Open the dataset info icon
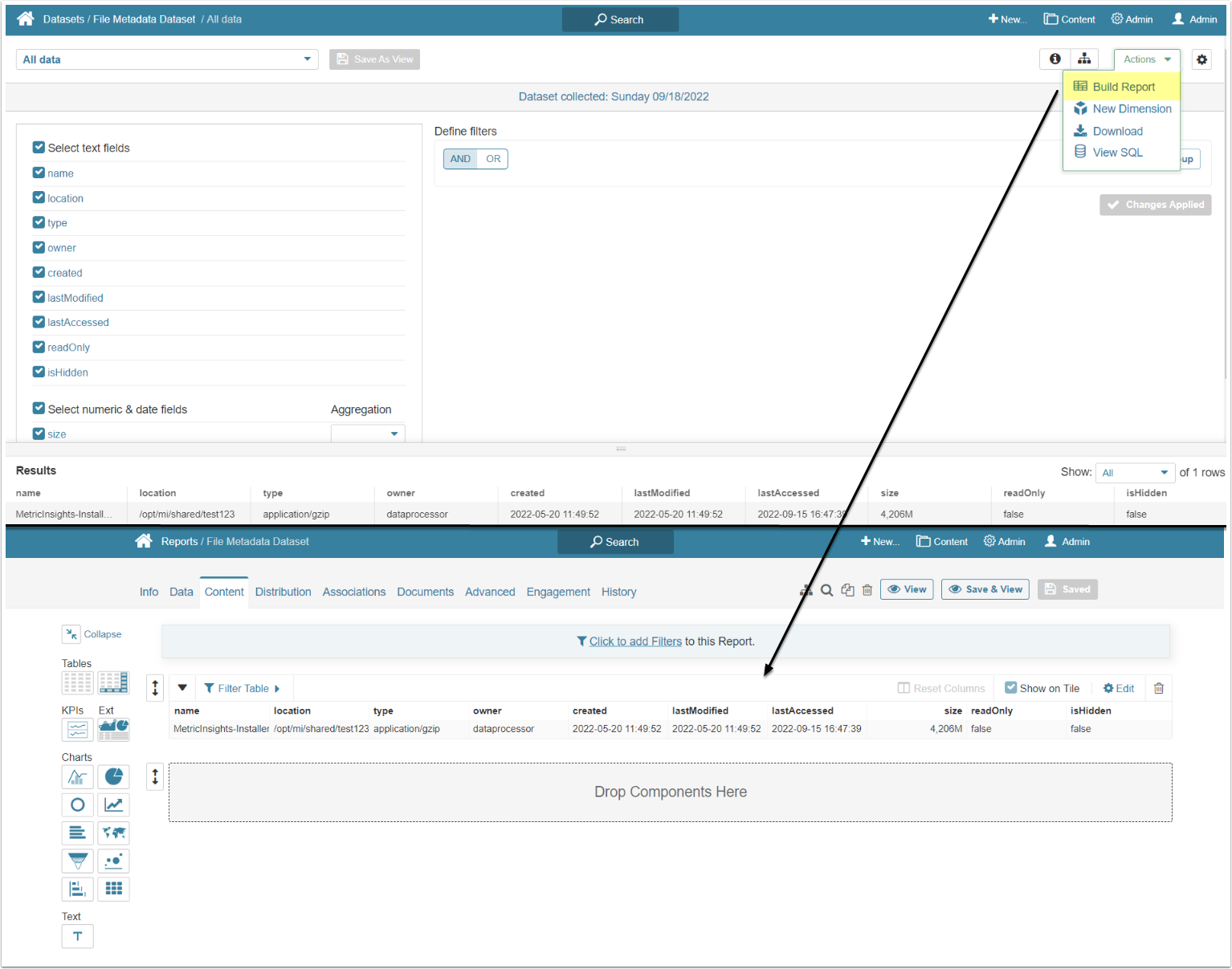The height and width of the screenshot is (969, 1232). point(1055,59)
